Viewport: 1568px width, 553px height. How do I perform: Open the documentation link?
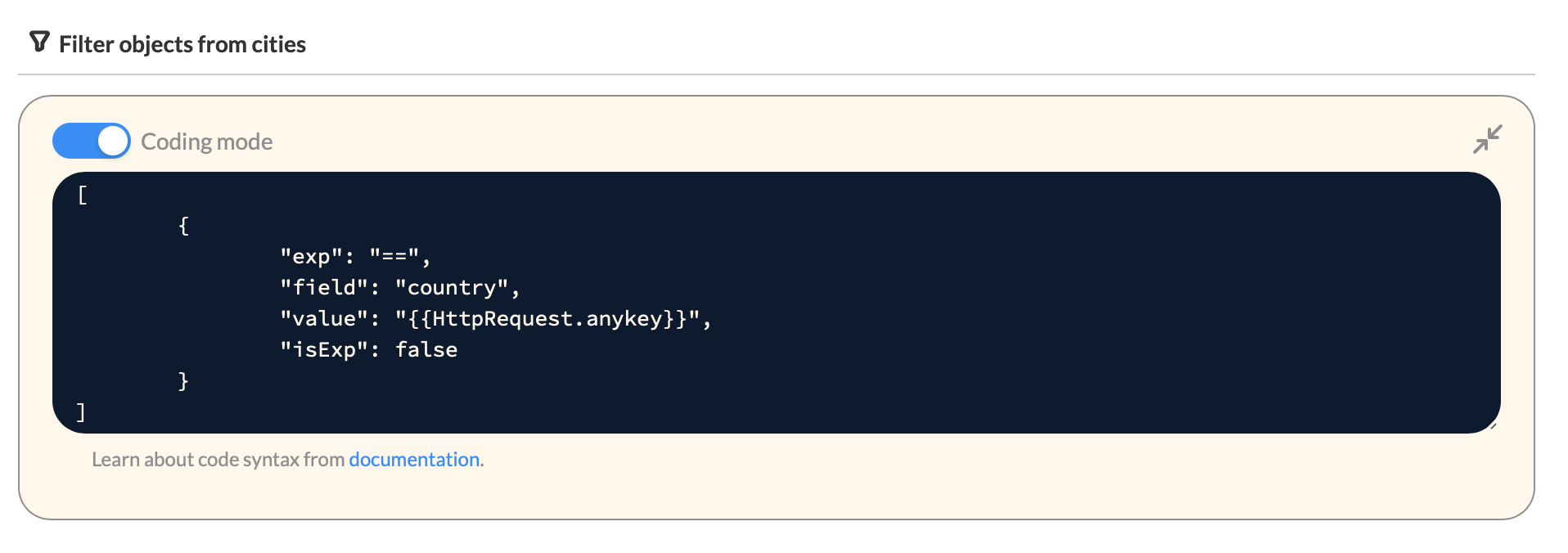coord(414,460)
